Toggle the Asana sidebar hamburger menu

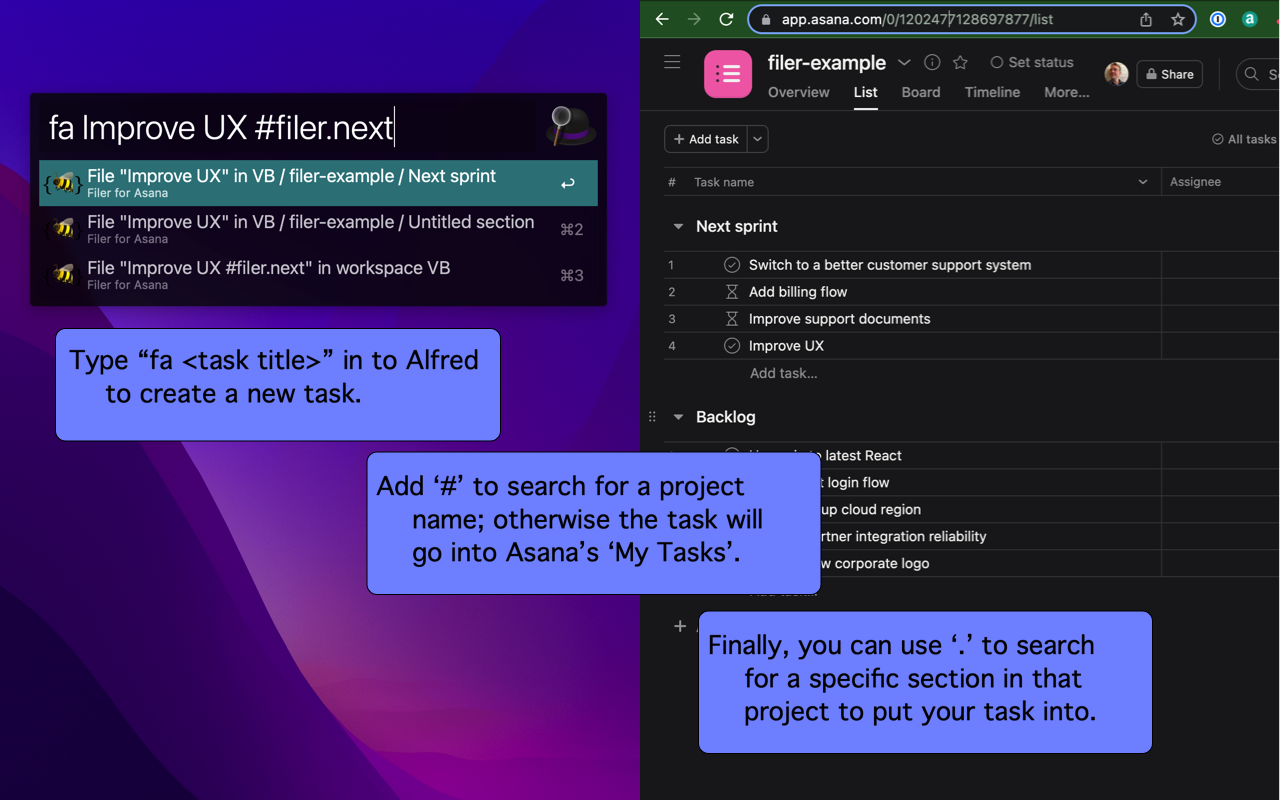pyautogui.click(x=672, y=62)
